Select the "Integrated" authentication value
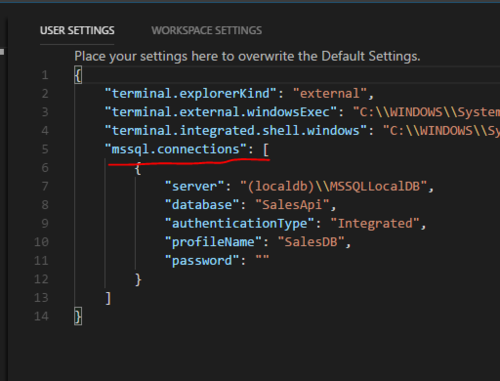Viewport: 500px width, 381px height. 375,224
